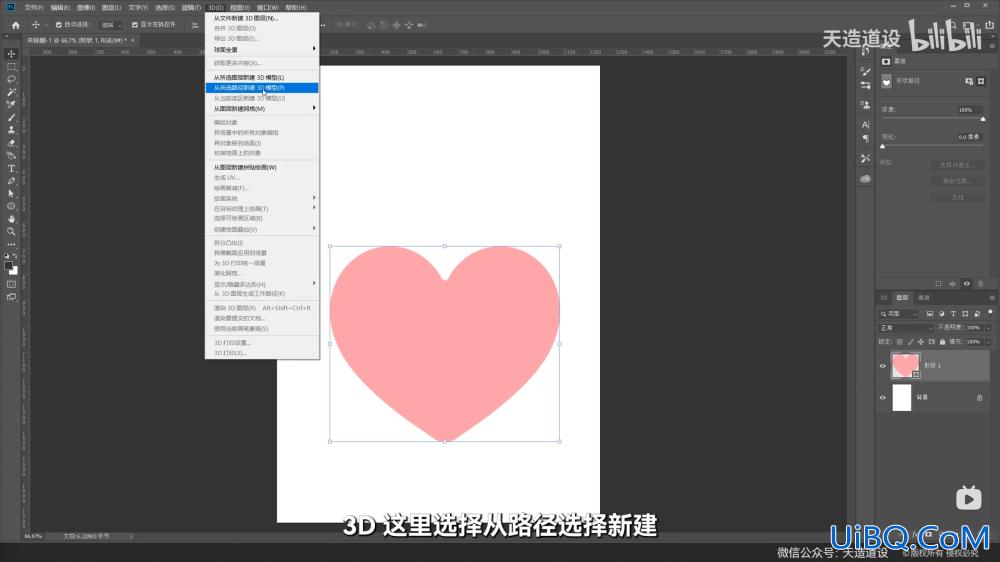
Task: Select the 背景 layer thumbnail
Action: pos(902,397)
